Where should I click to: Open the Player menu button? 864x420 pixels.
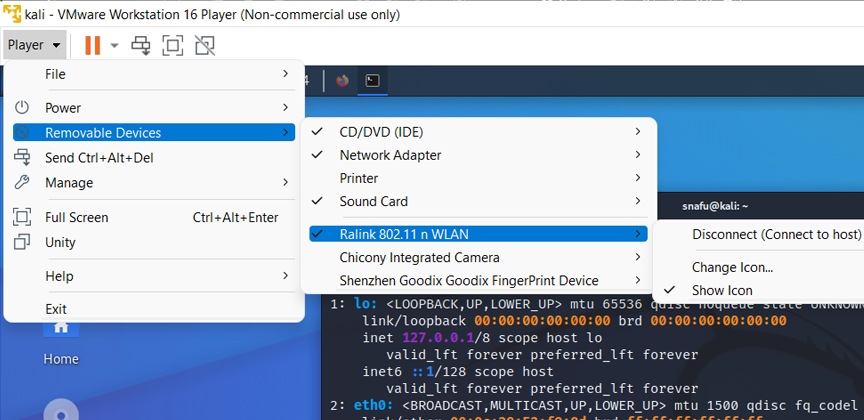(x=35, y=45)
